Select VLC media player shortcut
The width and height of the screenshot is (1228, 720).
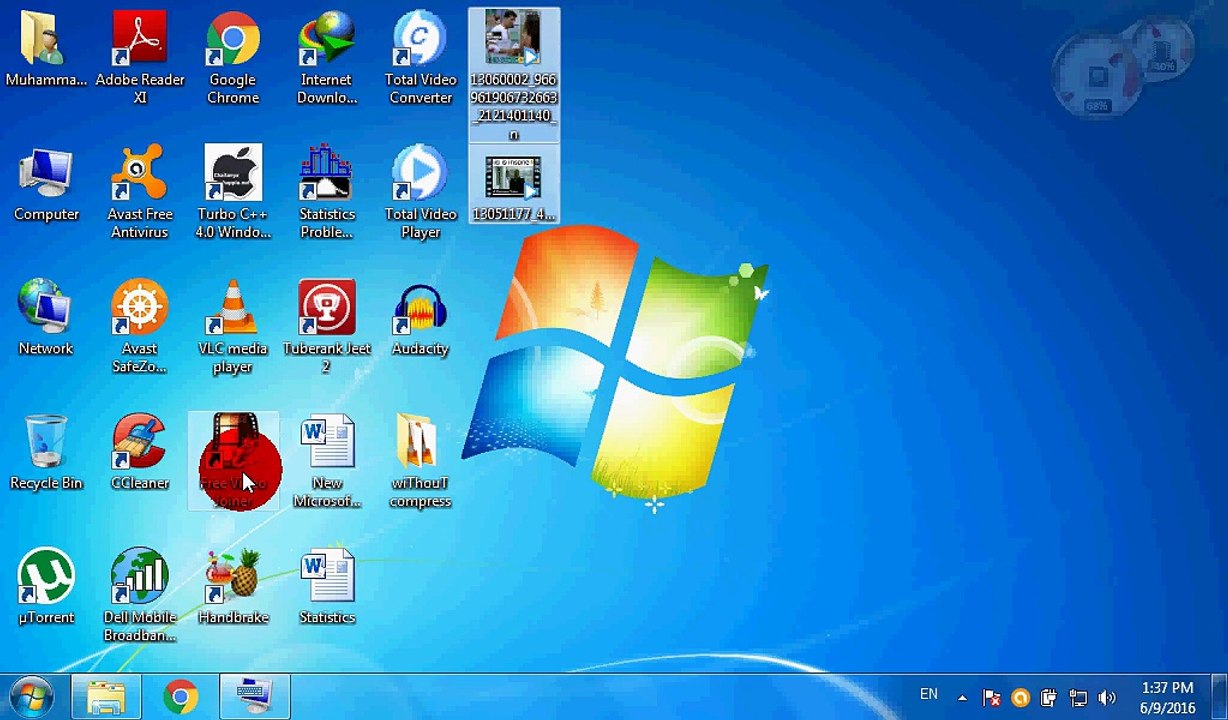coord(233,327)
